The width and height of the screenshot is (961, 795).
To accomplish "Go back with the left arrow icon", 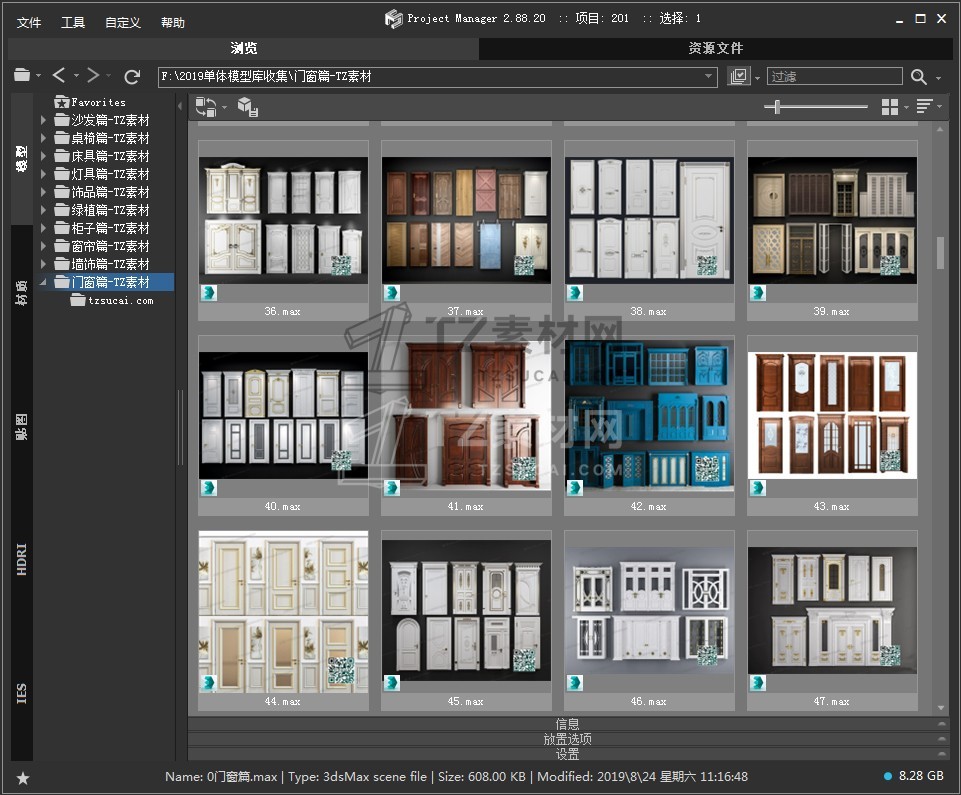I will 59,76.
